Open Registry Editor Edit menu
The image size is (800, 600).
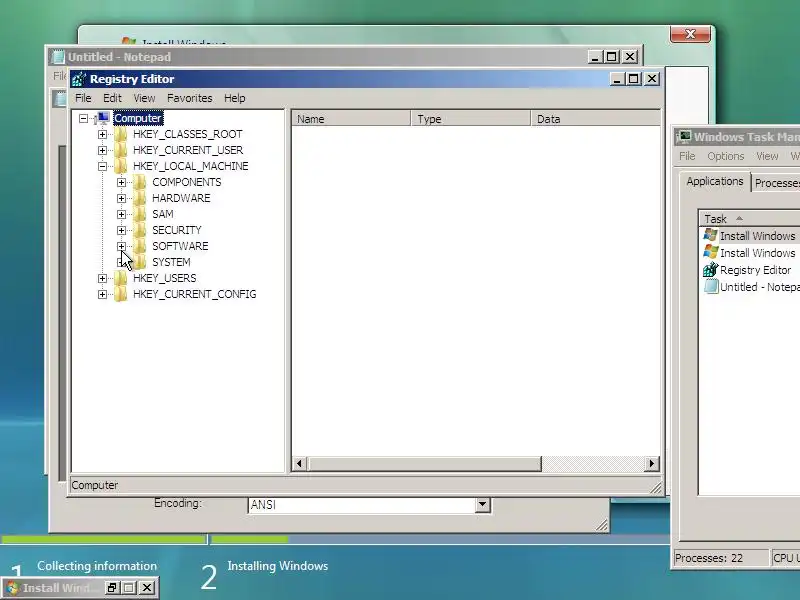[112, 98]
